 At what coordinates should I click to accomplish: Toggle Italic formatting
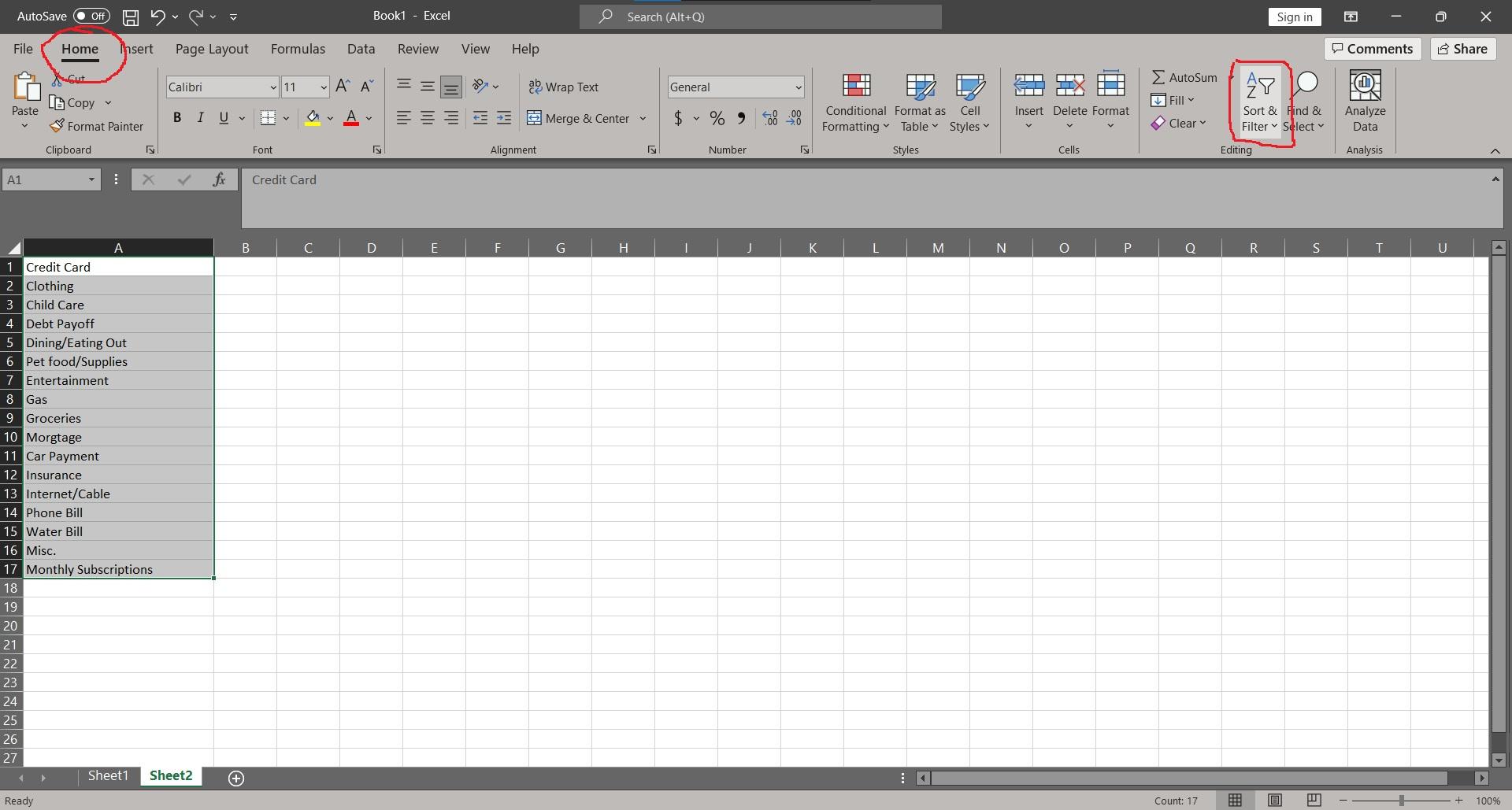click(x=200, y=118)
